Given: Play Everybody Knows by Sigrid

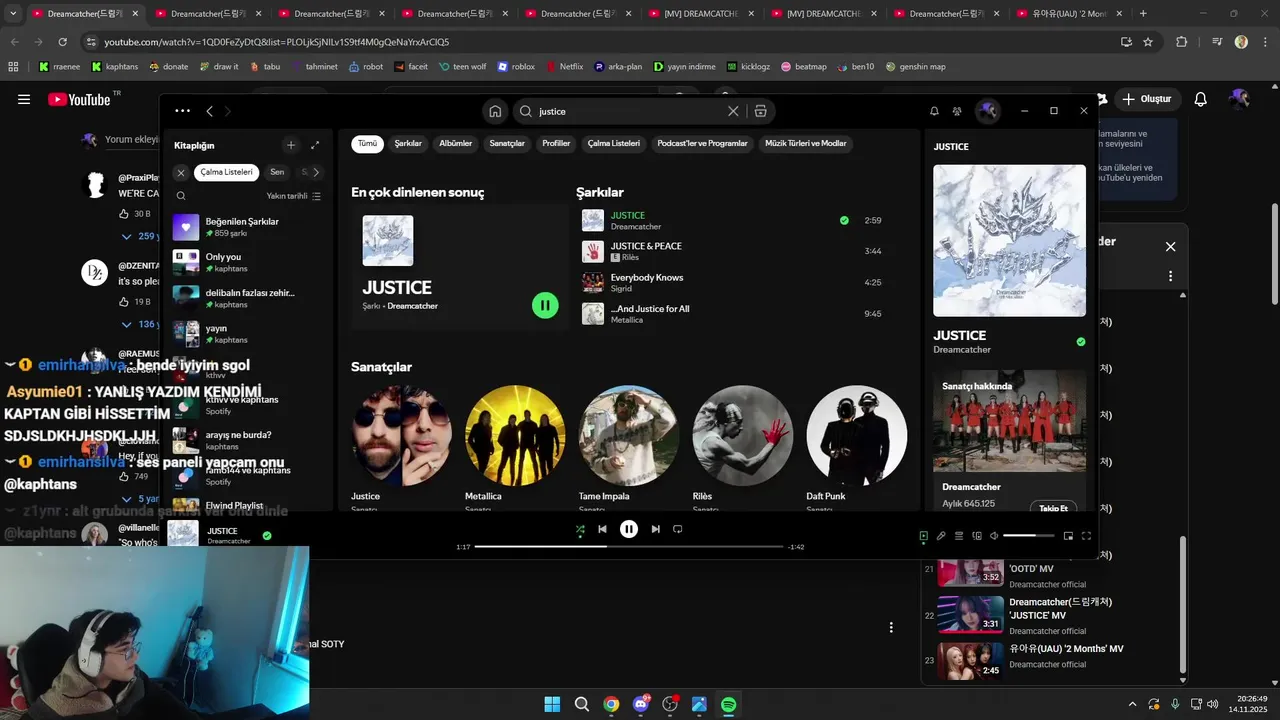Looking at the screenshot, I should (731, 282).
